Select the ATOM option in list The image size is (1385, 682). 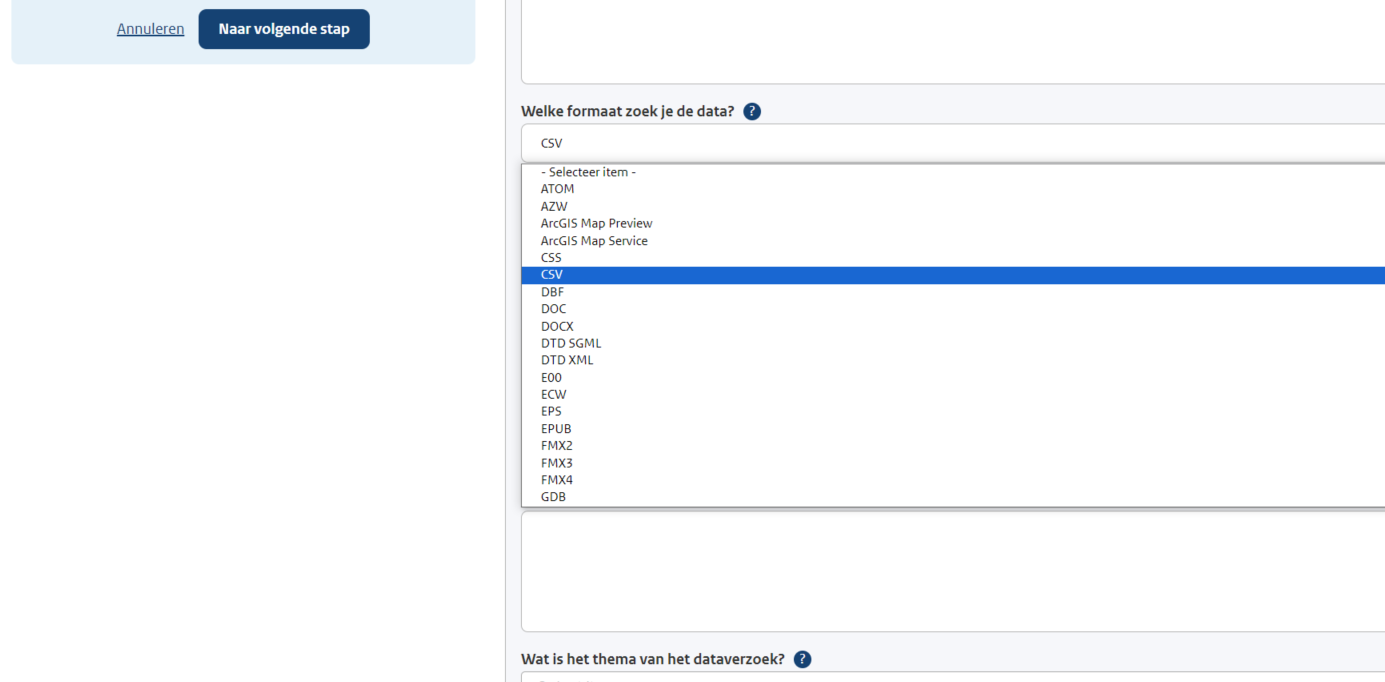pos(557,189)
